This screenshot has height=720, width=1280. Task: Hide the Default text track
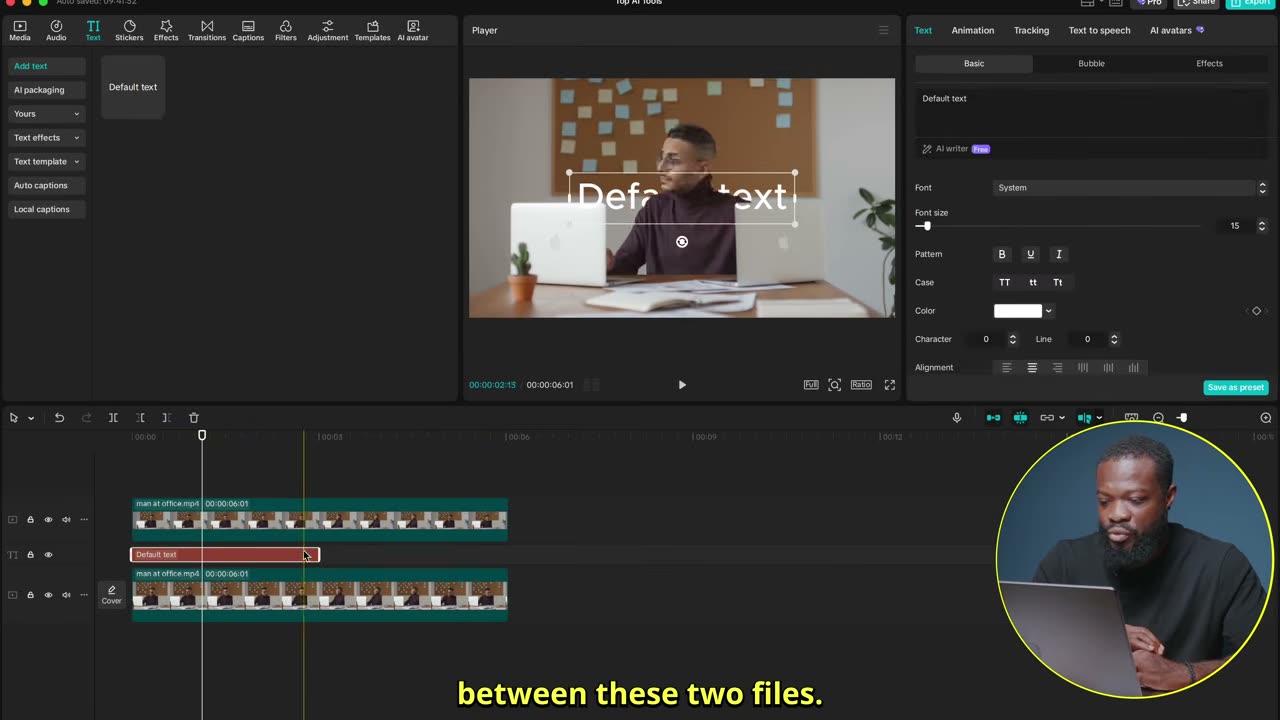(x=48, y=555)
